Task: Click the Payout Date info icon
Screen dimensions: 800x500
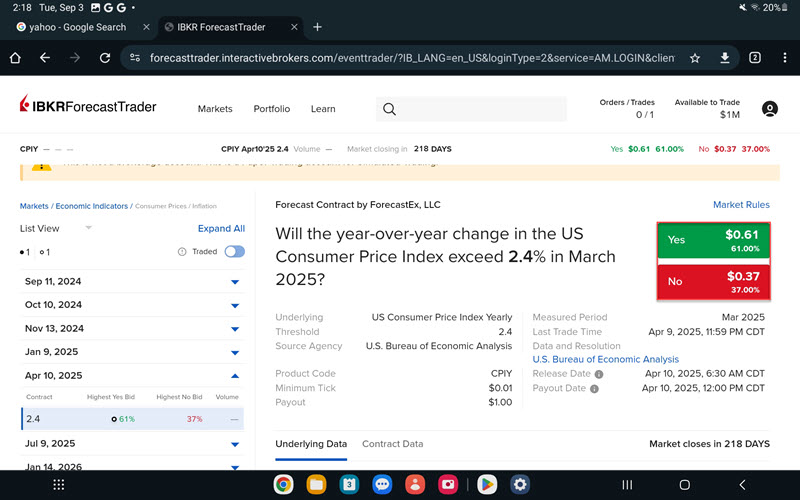Action: point(594,388)
